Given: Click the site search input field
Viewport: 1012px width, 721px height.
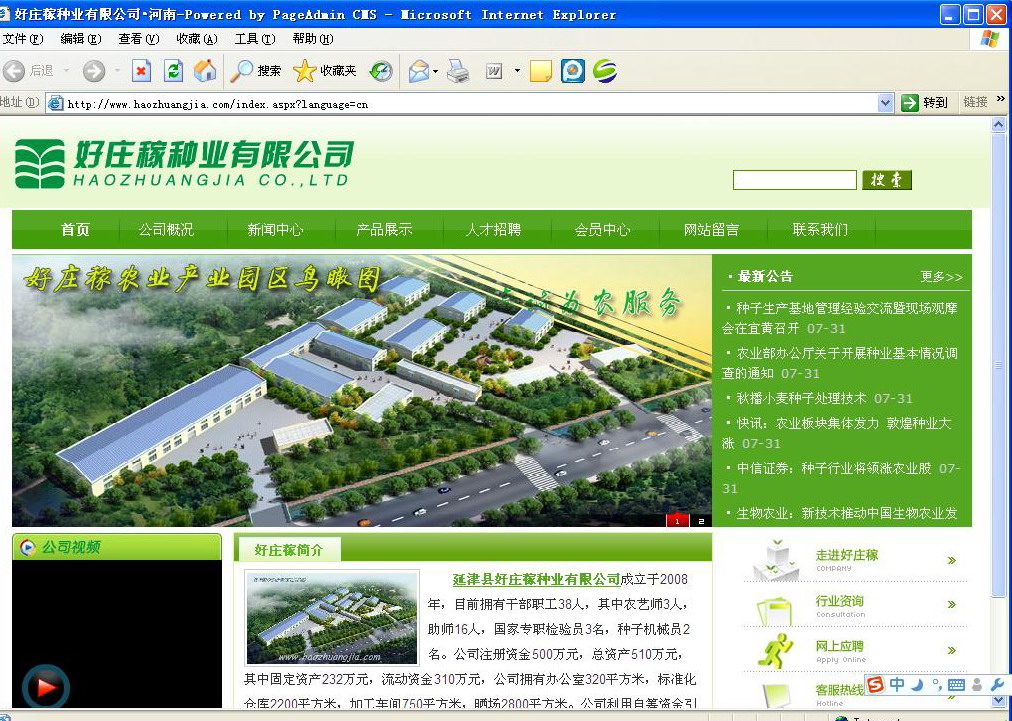Looking at the screenshot, I should click(794, 180).
